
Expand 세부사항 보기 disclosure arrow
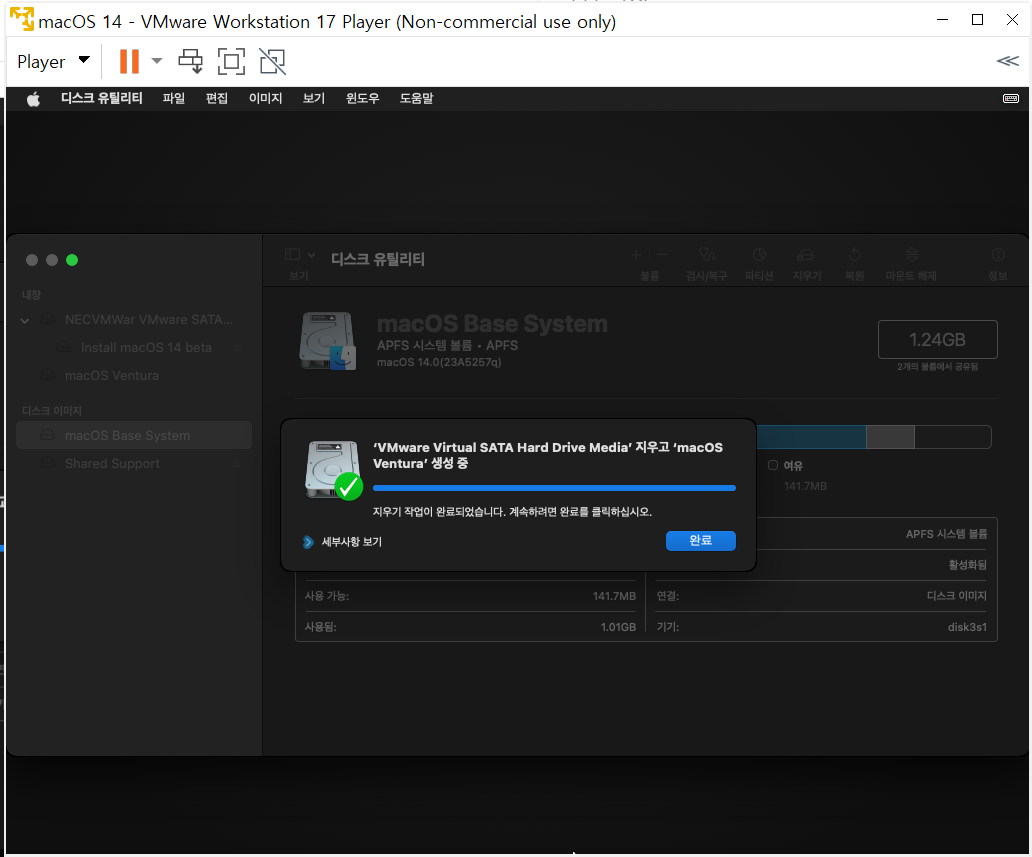[x=308, y=542]
